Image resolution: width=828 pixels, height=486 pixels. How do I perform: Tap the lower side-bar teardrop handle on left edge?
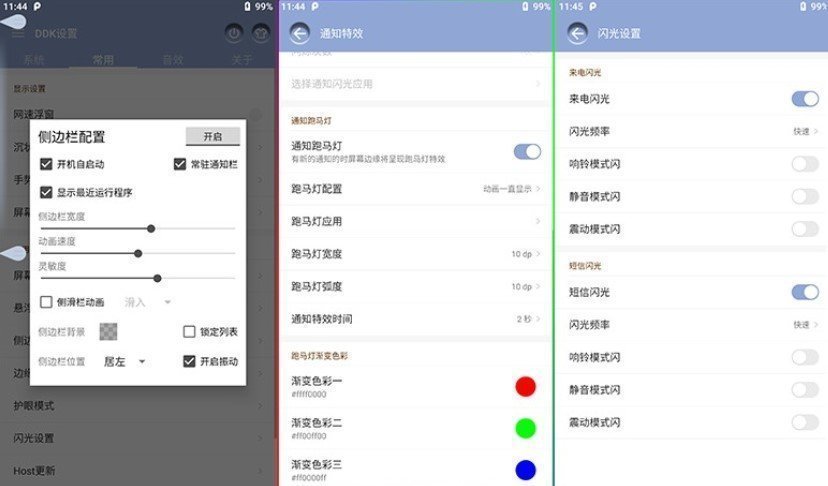click(x=13, y=254)
